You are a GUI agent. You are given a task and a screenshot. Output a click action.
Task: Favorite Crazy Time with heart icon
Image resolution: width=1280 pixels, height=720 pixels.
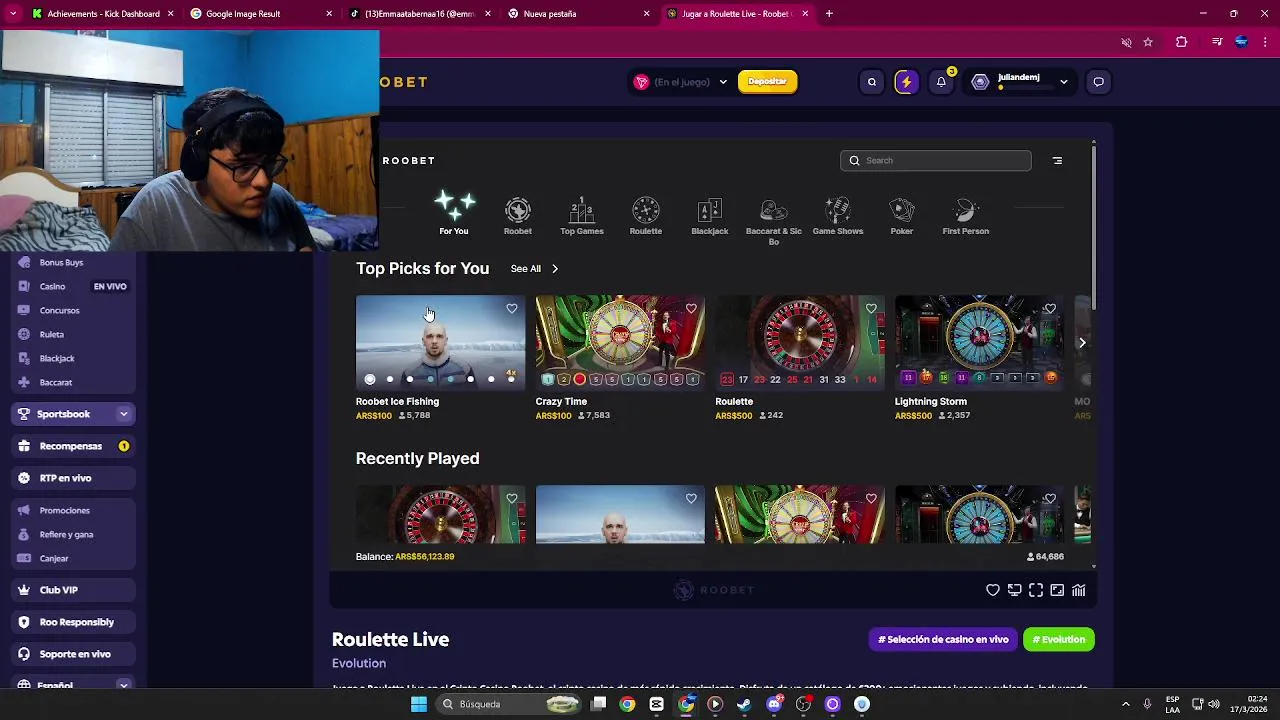pos(691,309)
